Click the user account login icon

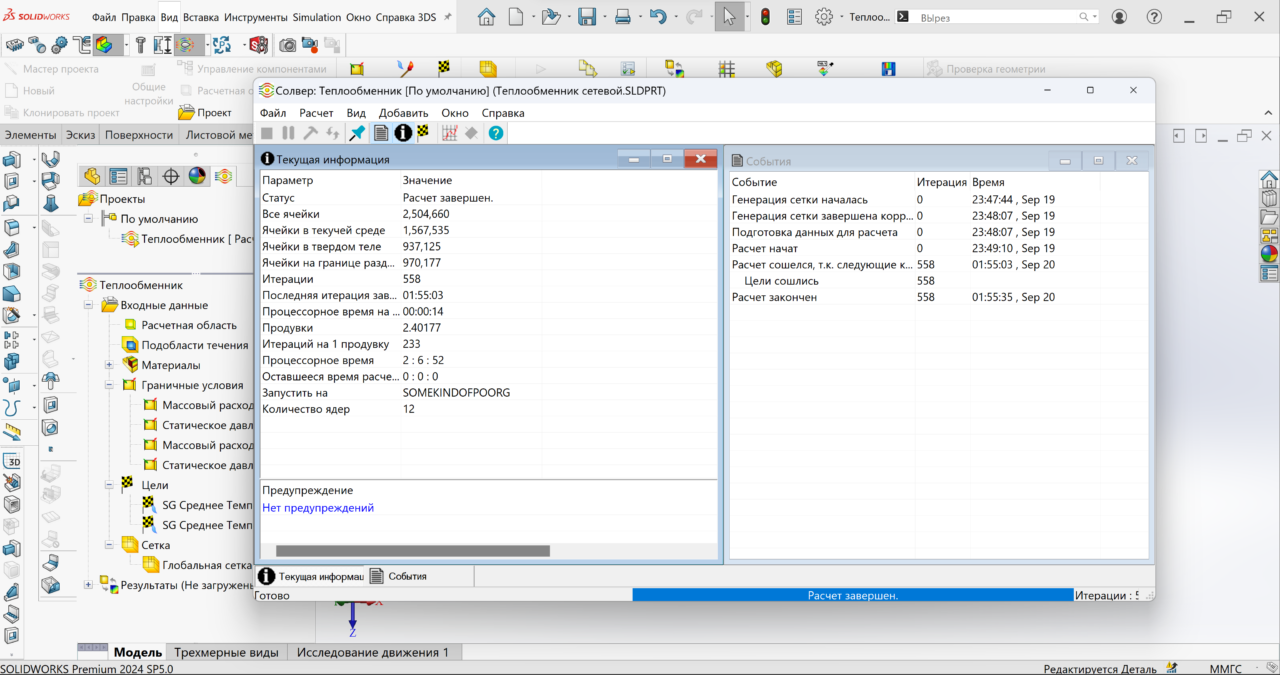click(1119, 17)
